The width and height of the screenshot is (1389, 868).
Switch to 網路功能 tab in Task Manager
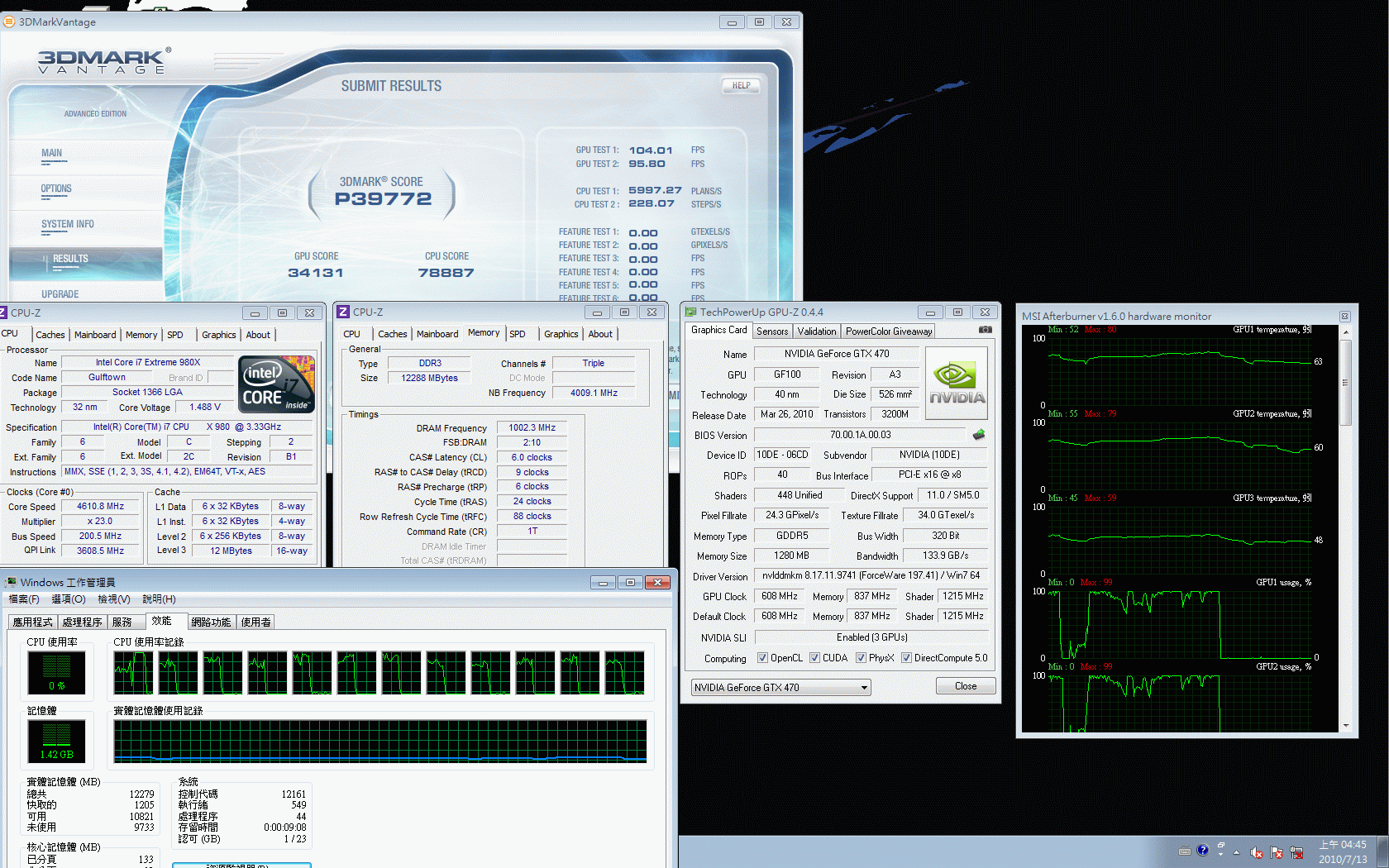211,622
